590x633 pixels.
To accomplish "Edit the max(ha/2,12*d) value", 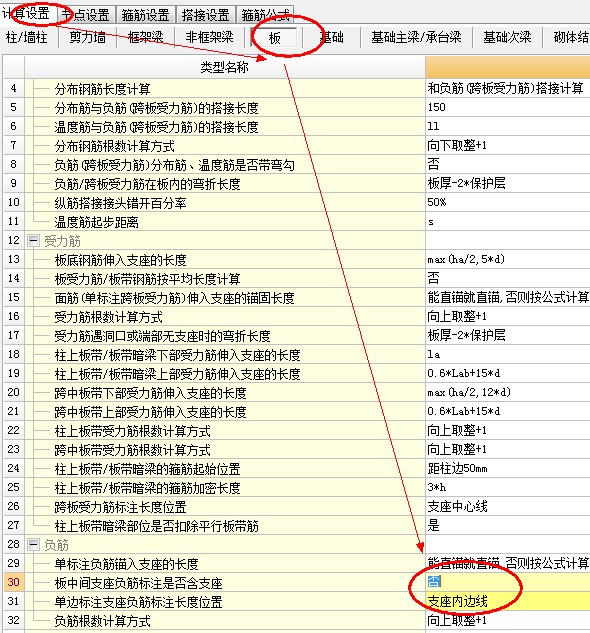I will pos(508,392).
